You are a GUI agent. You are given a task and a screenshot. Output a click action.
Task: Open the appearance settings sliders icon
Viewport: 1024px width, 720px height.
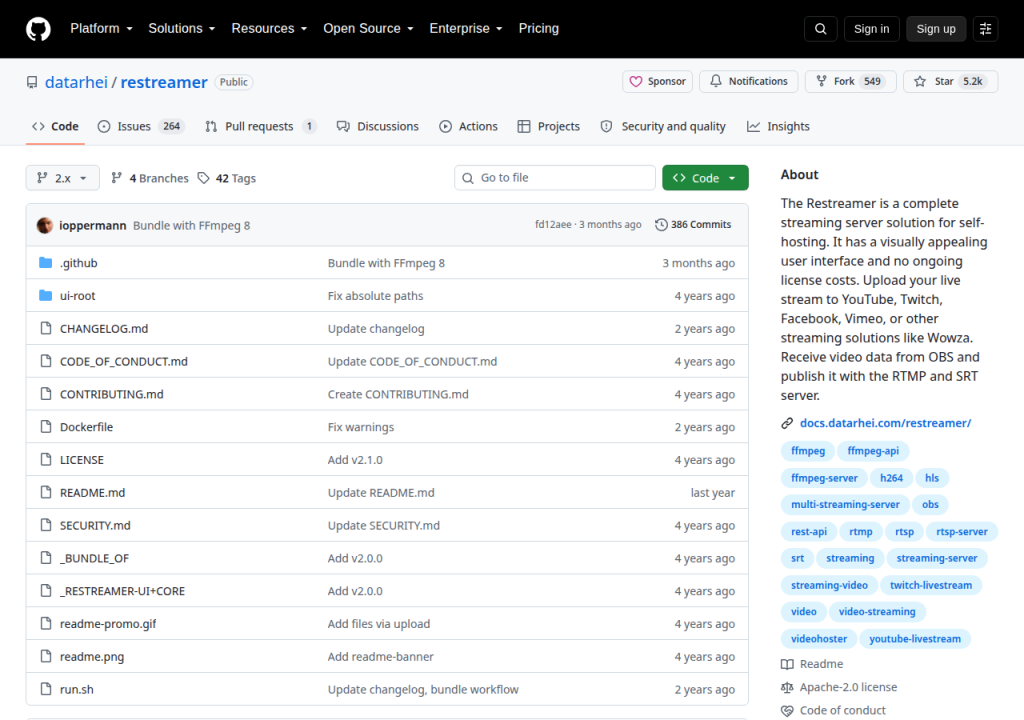point(985,29)
